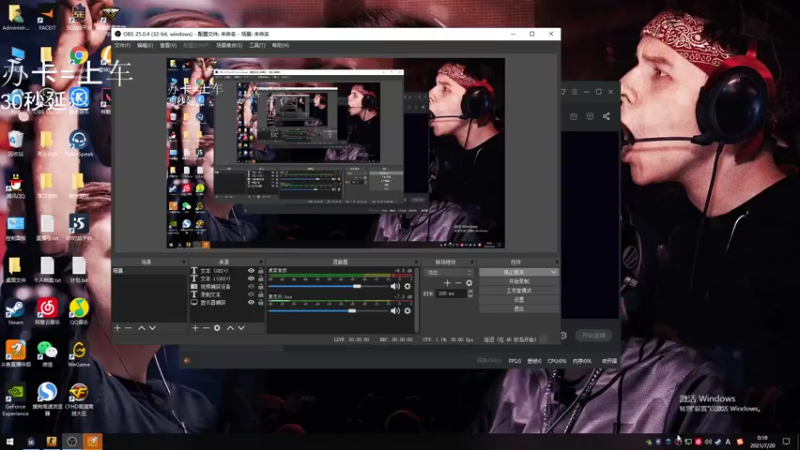Screen dimensions: 800x450
Task: Open the File (F) menu in OBS
Action: click(122, 45)
